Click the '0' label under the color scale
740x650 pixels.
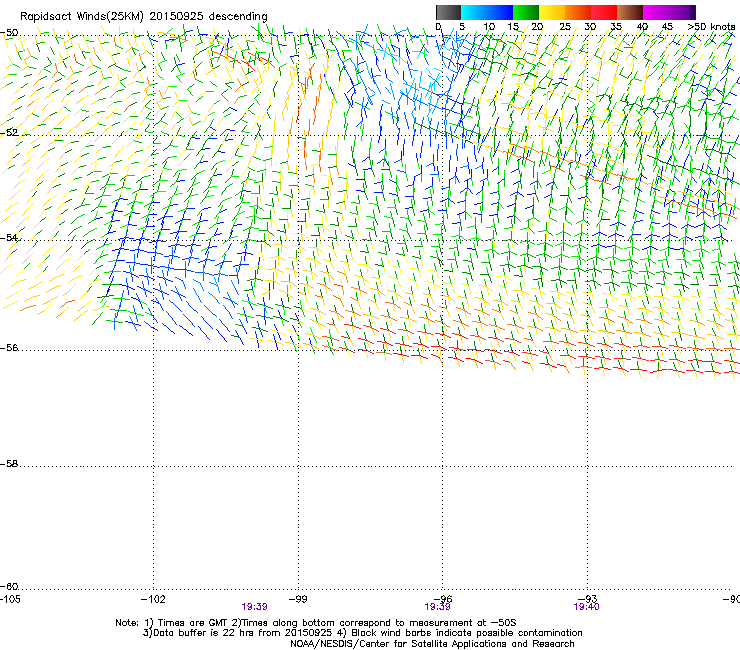438,26
